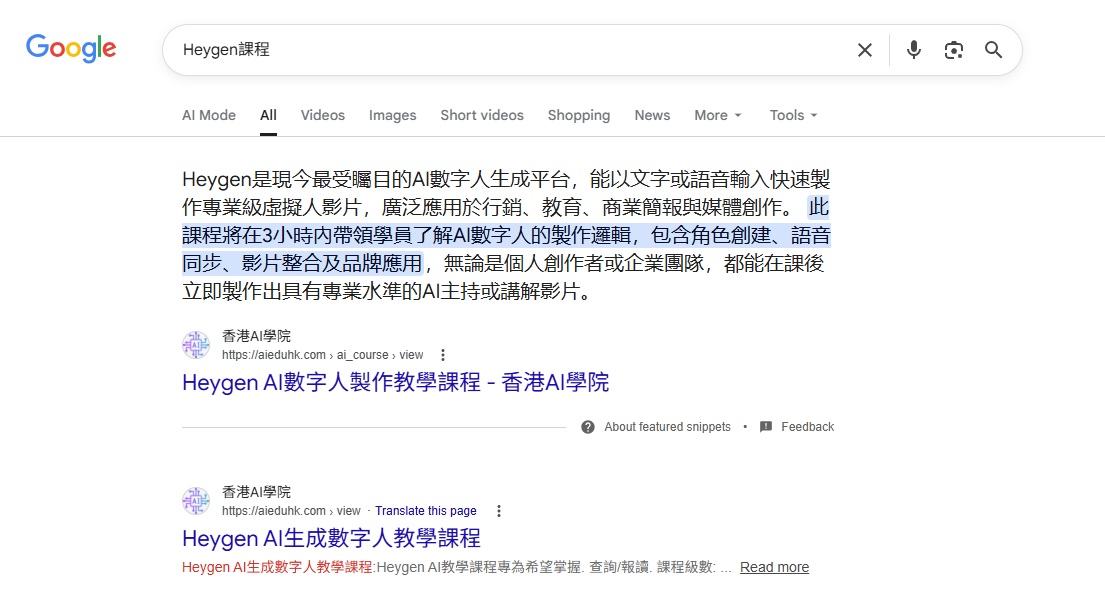This screenshot has width=1105, height=602.
Task: Expand the More dropdown
Action: pos(717,115)
